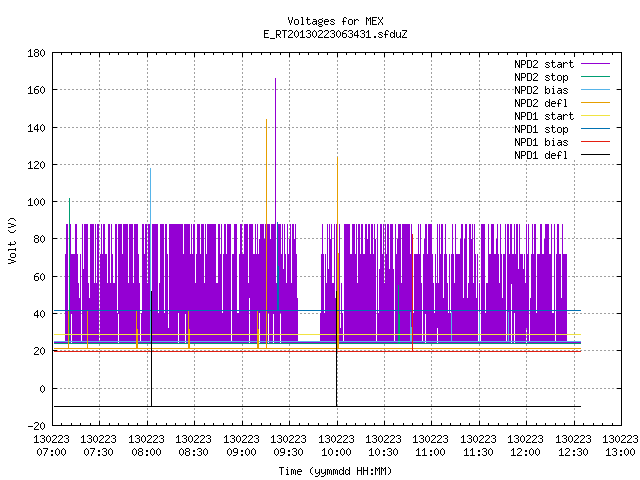Click the light blue NPD2 bias legend line

[595, 89]
